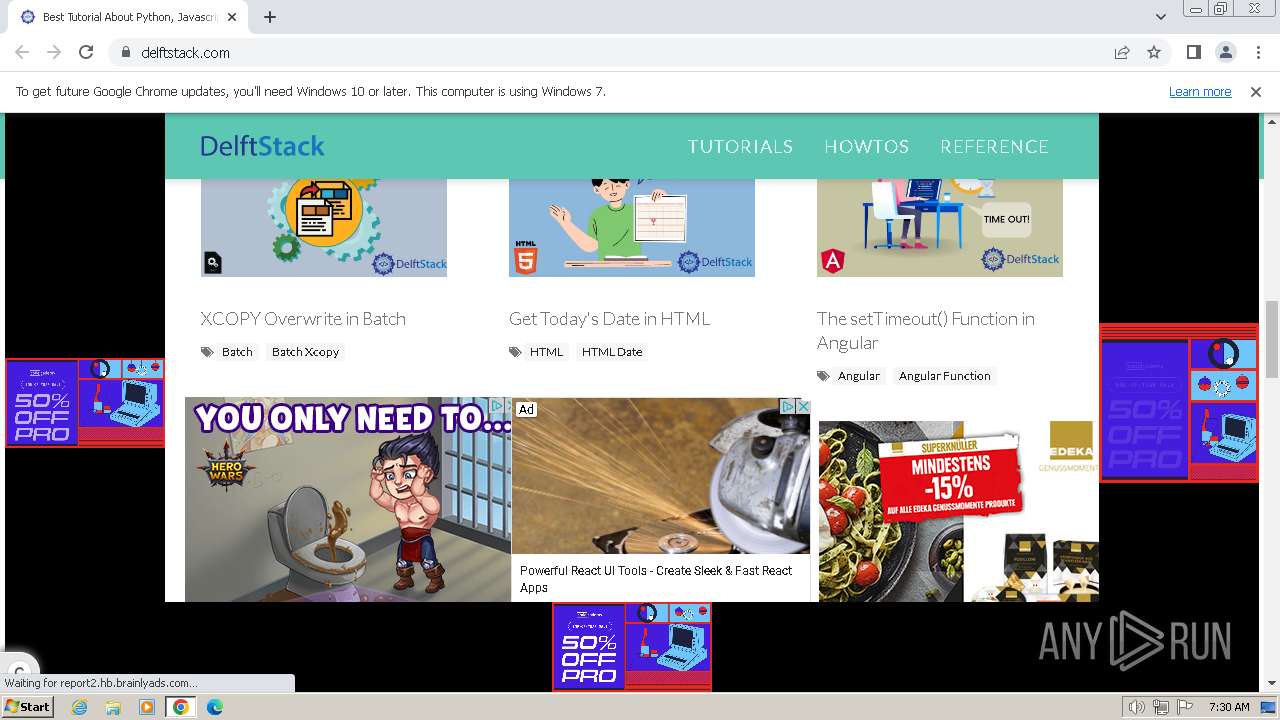
Task: Select the Best Tutorial About Python tab
Action: pyautogui.click(x=130, y=17)
